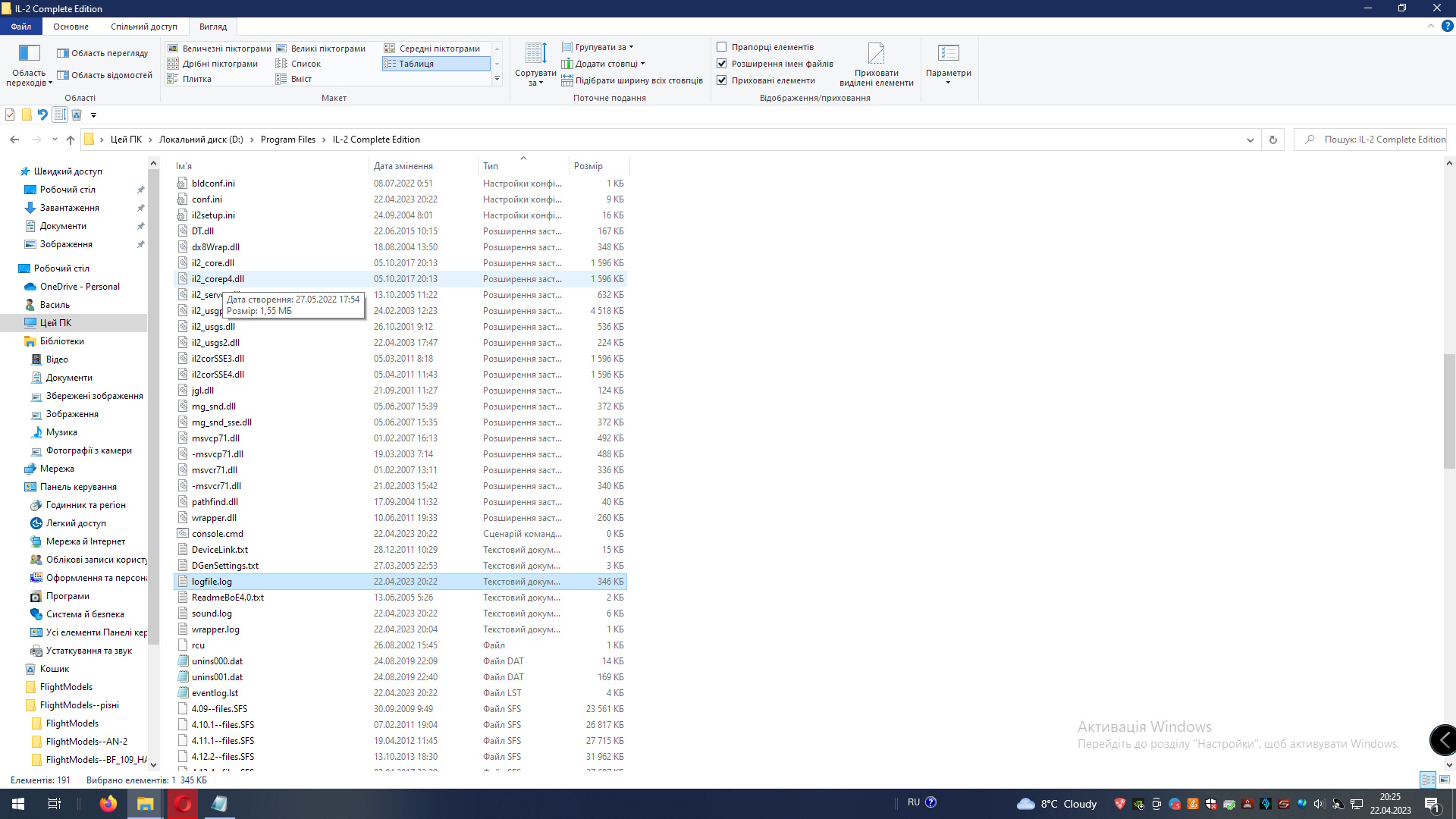The height and width of the screenshot is (819, 1456).
Task: Enable the Item check boxes checkbox
Action: [x=722, y=47]
